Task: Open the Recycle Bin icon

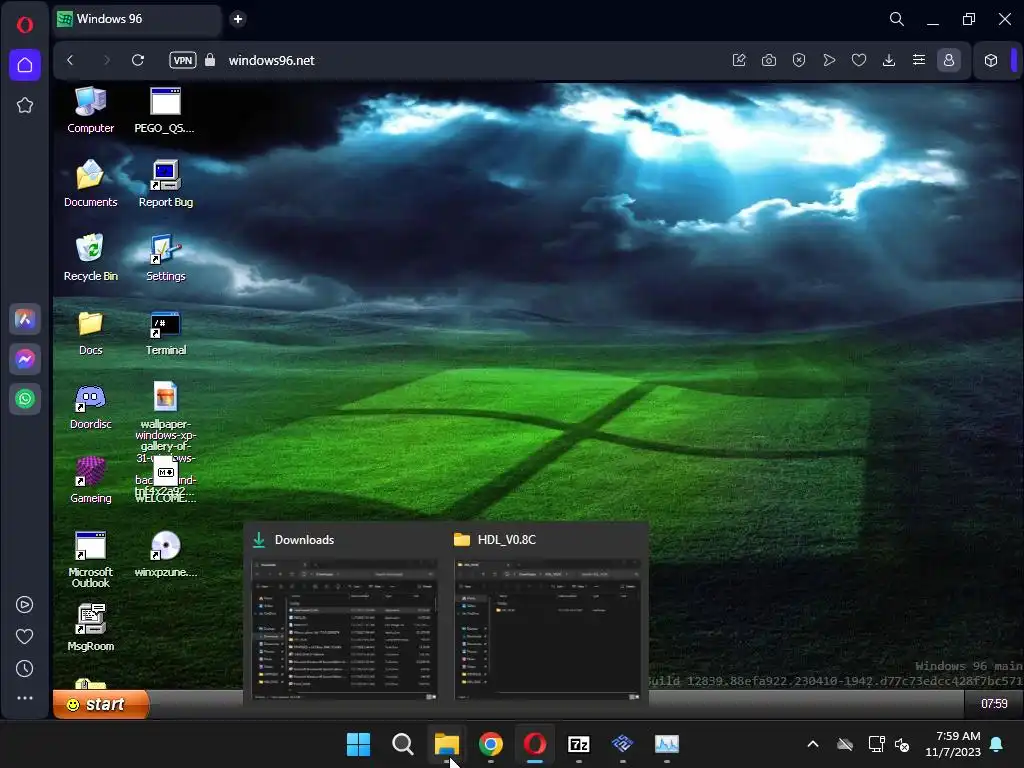Action: 90,257
